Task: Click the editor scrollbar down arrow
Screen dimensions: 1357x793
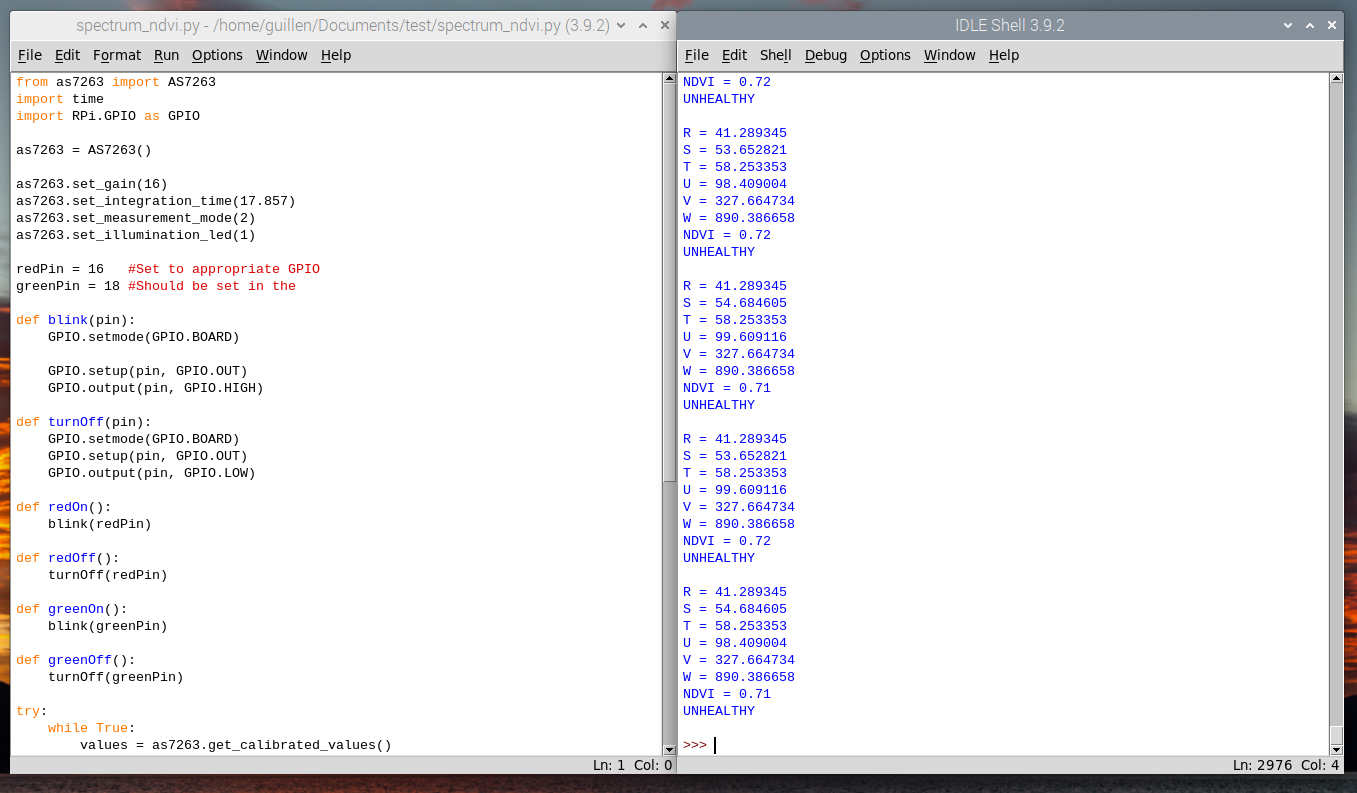Action: click(x=669, y=749)
